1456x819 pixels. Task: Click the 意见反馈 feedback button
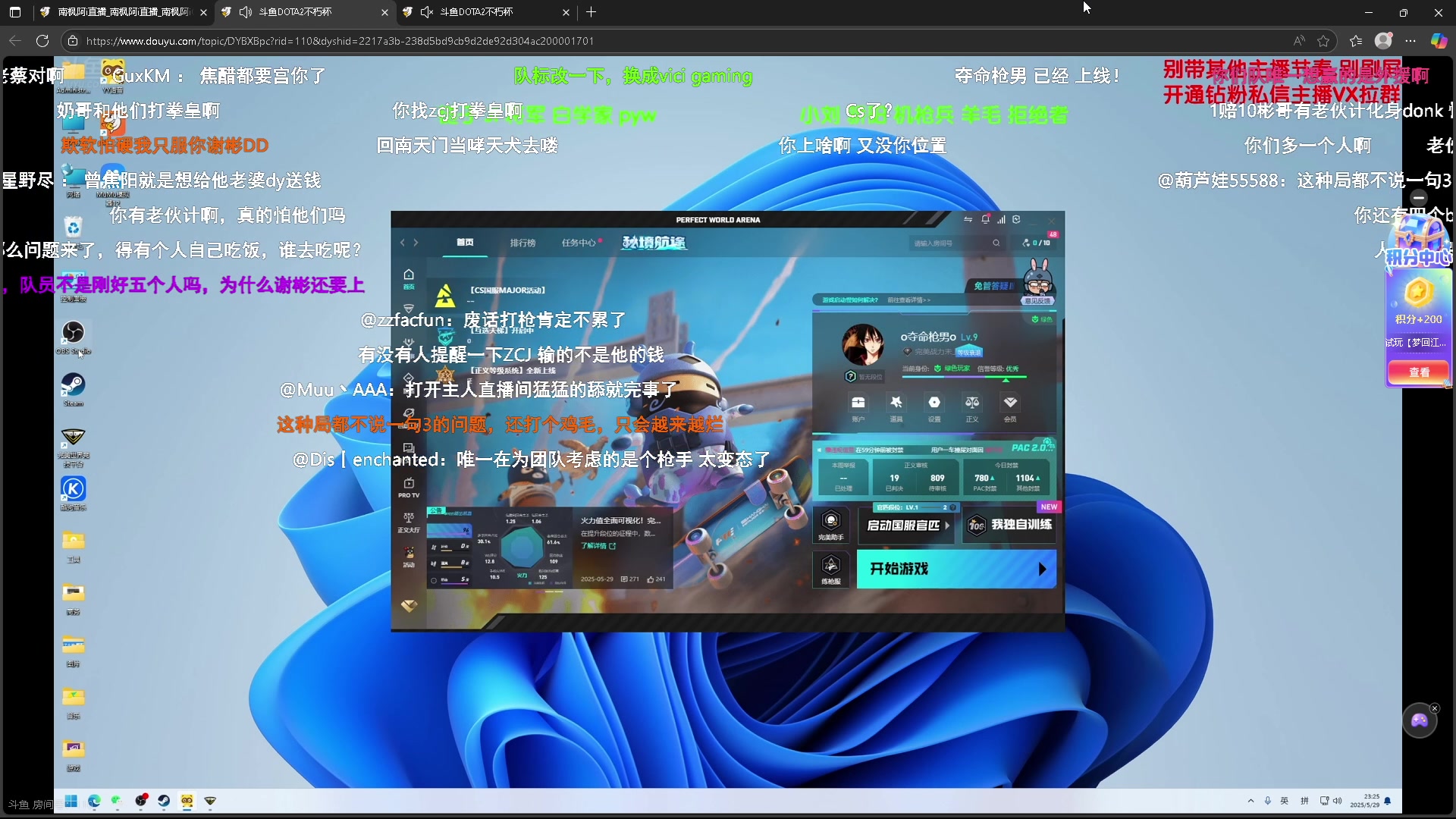pos(1038,301)
